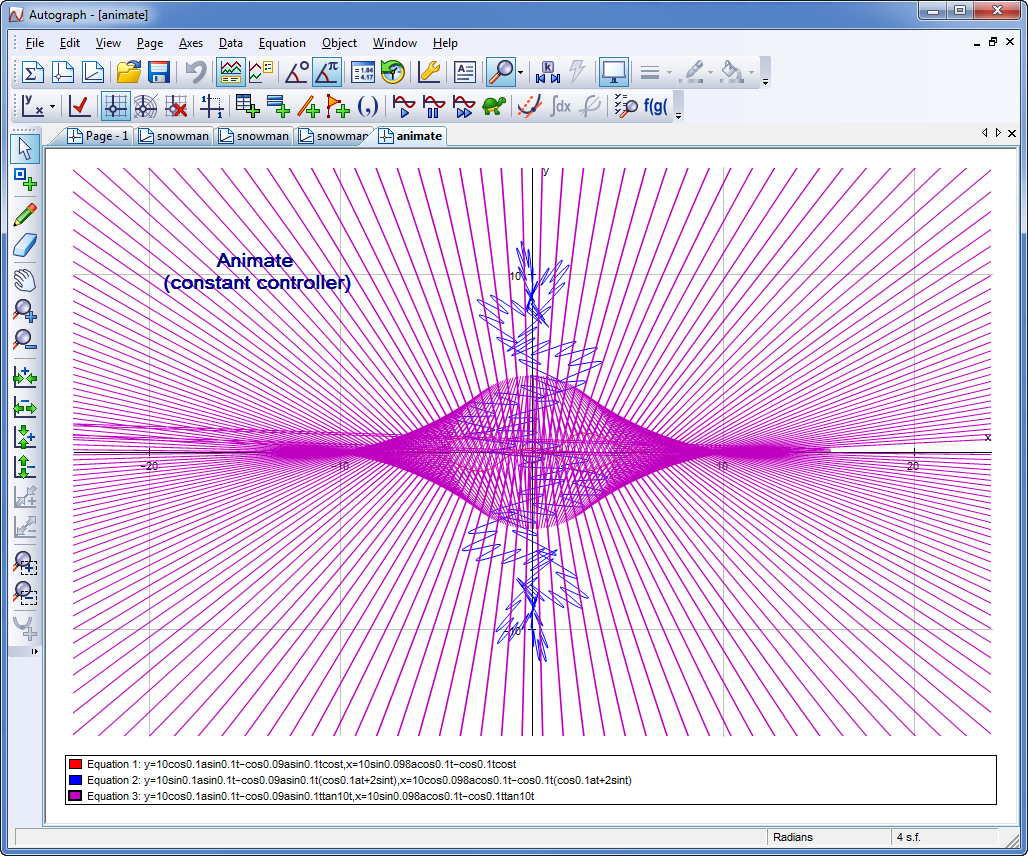Open the Axes menu
This screenshot has width=1028, height=856.
pos(191,43)
